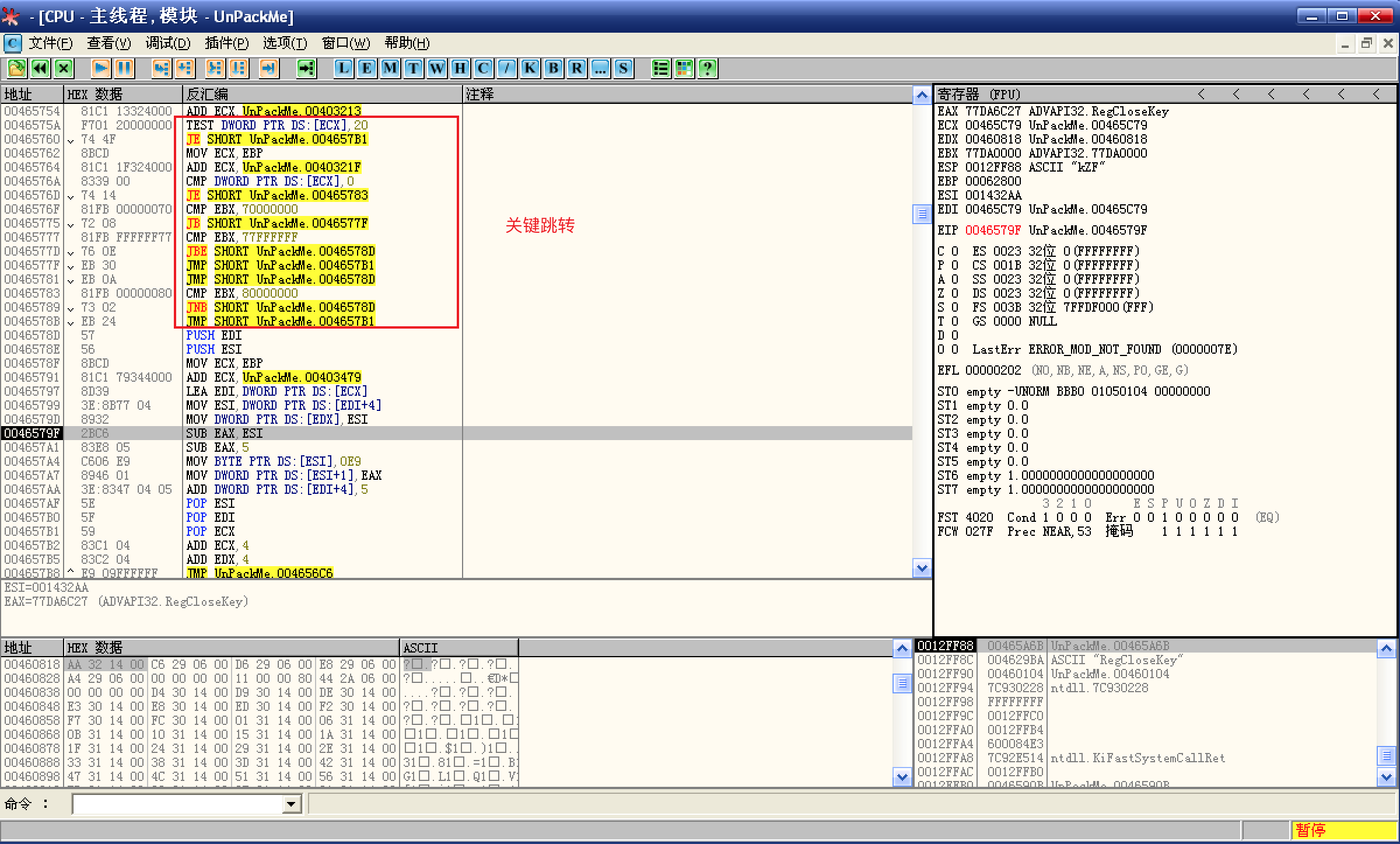Click disassembly pane scroll down arrow
The image size is (1400, 844).
coord(922,568)
